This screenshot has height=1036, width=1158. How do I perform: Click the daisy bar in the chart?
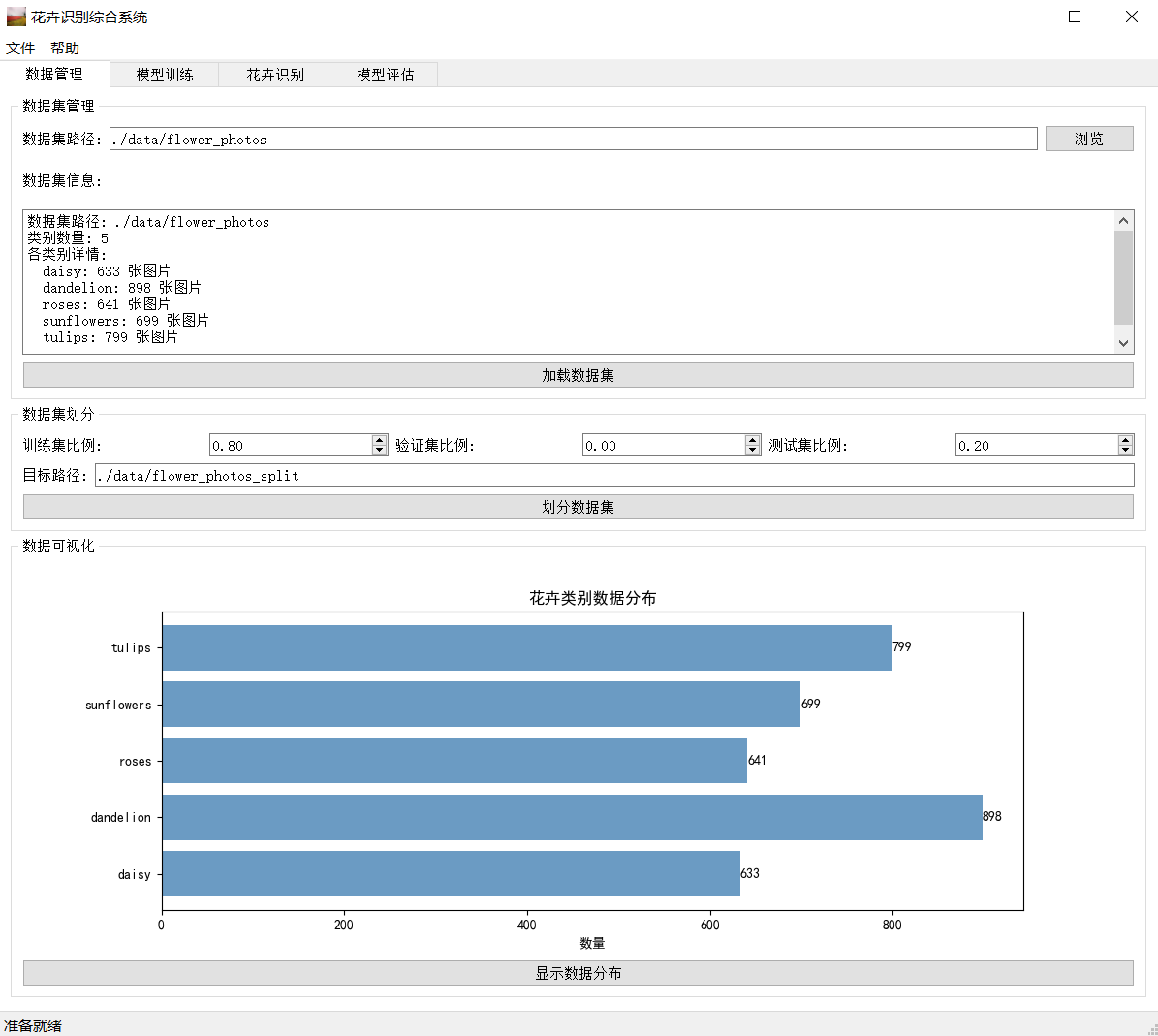pyautogui.click(x=452, y=873)
